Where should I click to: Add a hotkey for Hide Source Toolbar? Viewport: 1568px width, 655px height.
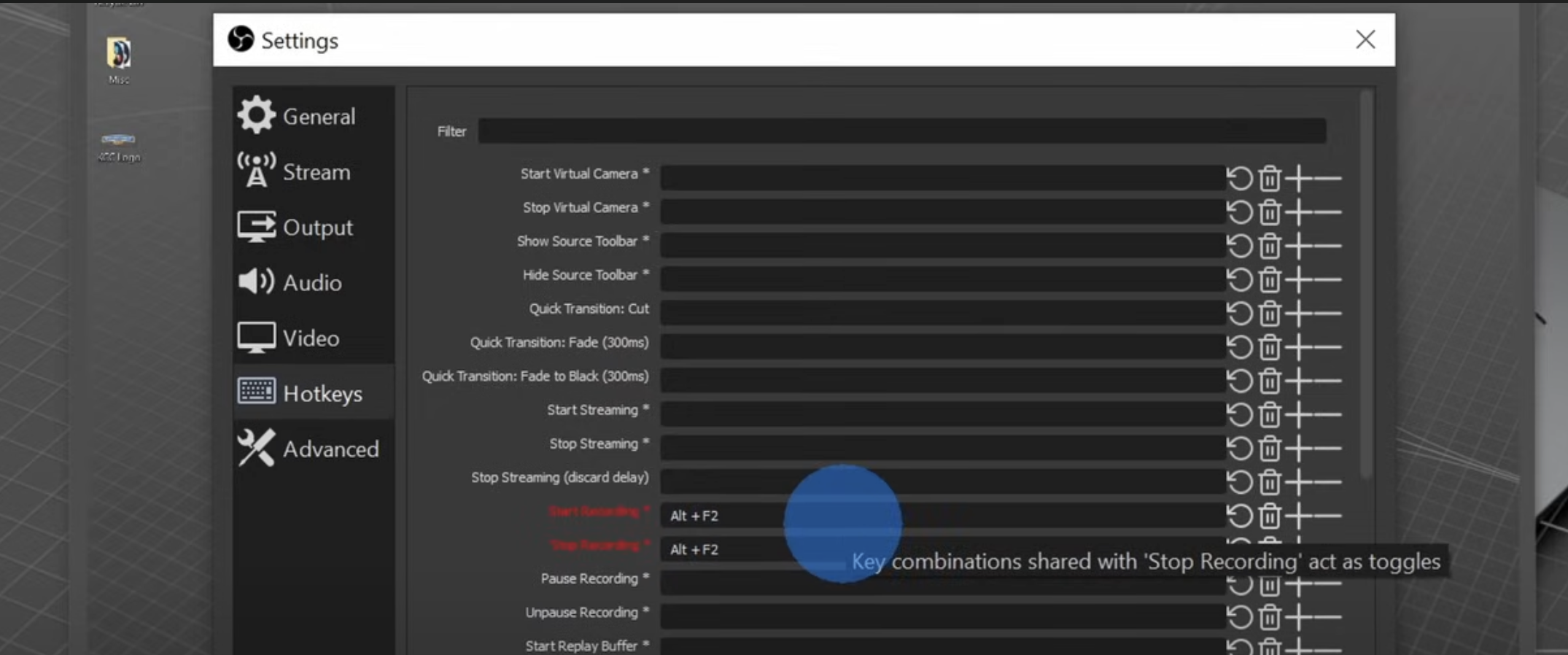pos(1298,279)
